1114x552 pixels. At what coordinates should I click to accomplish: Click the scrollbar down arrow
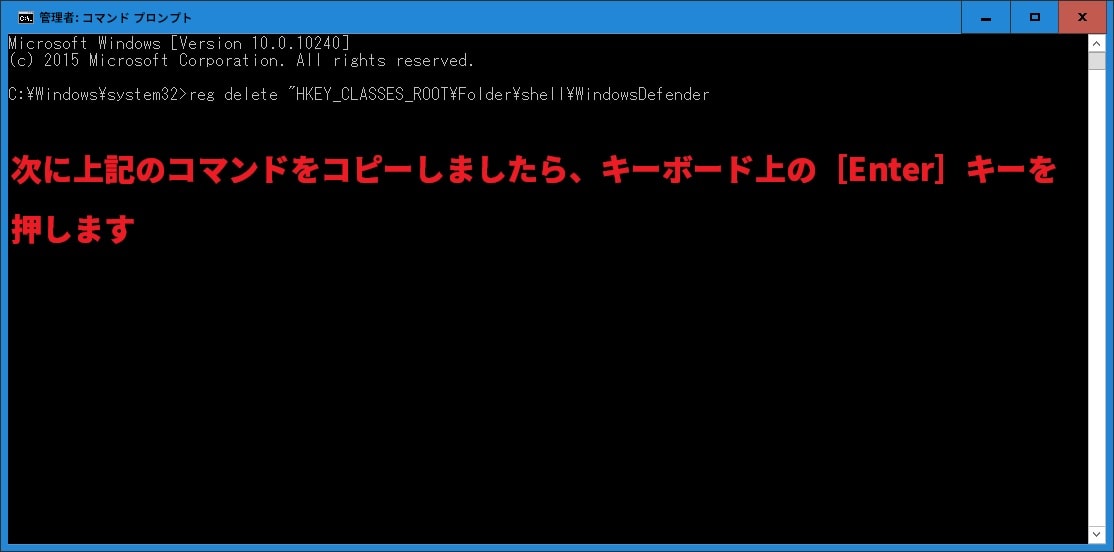(x=1096, y=534)
